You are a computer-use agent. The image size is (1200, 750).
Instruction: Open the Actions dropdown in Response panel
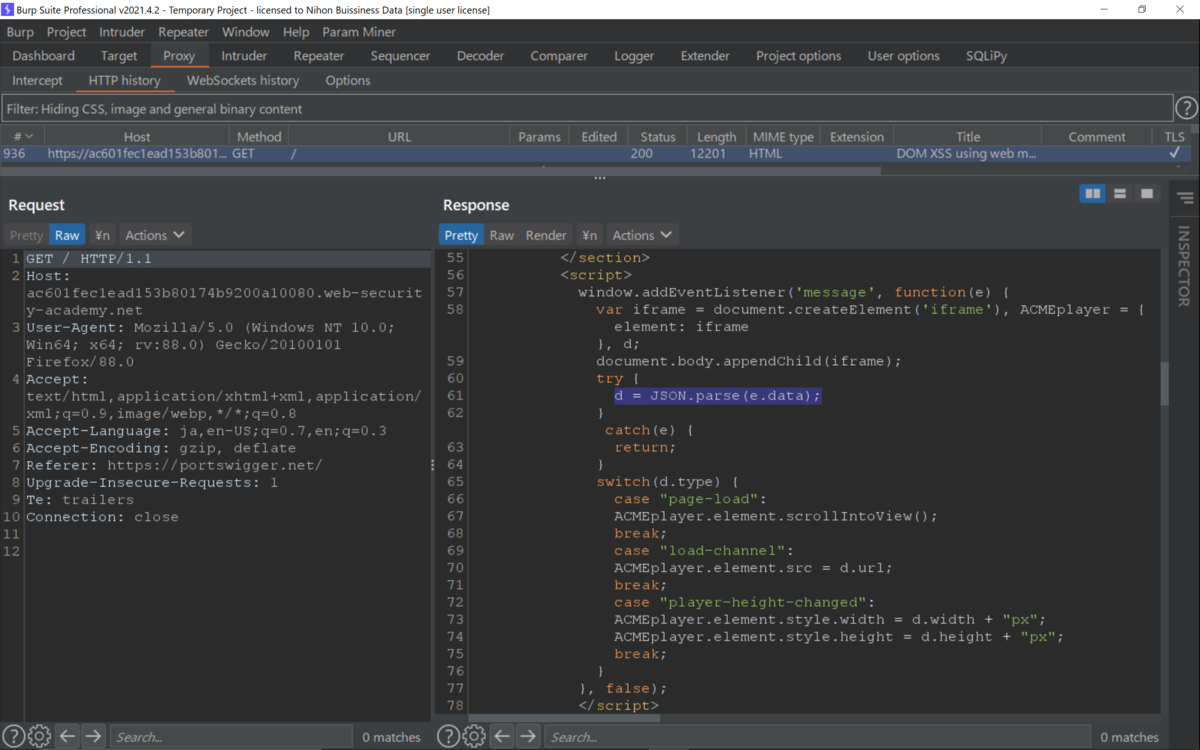642,234
